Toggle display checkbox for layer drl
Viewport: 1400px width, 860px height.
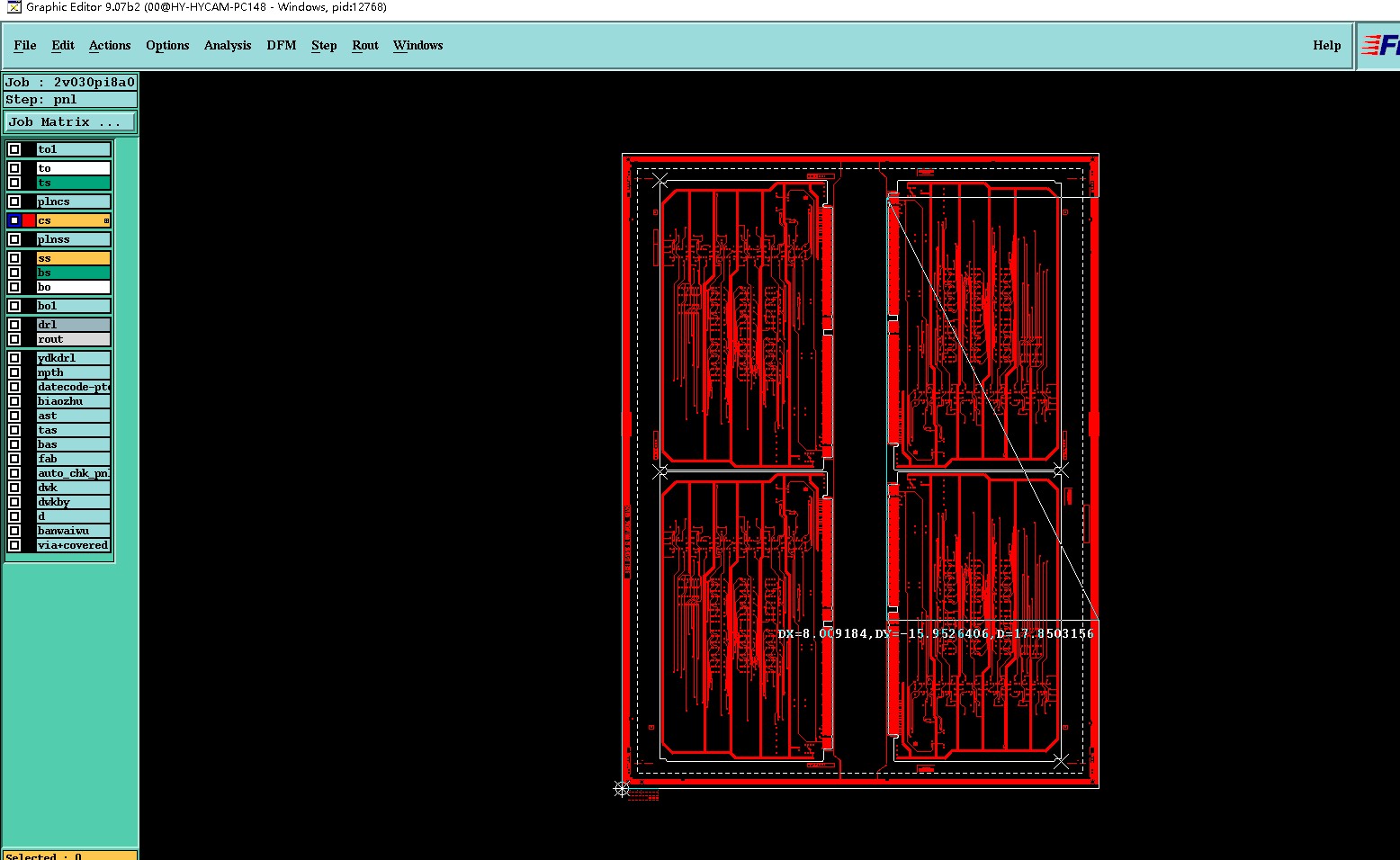click(x=14, y=325)
